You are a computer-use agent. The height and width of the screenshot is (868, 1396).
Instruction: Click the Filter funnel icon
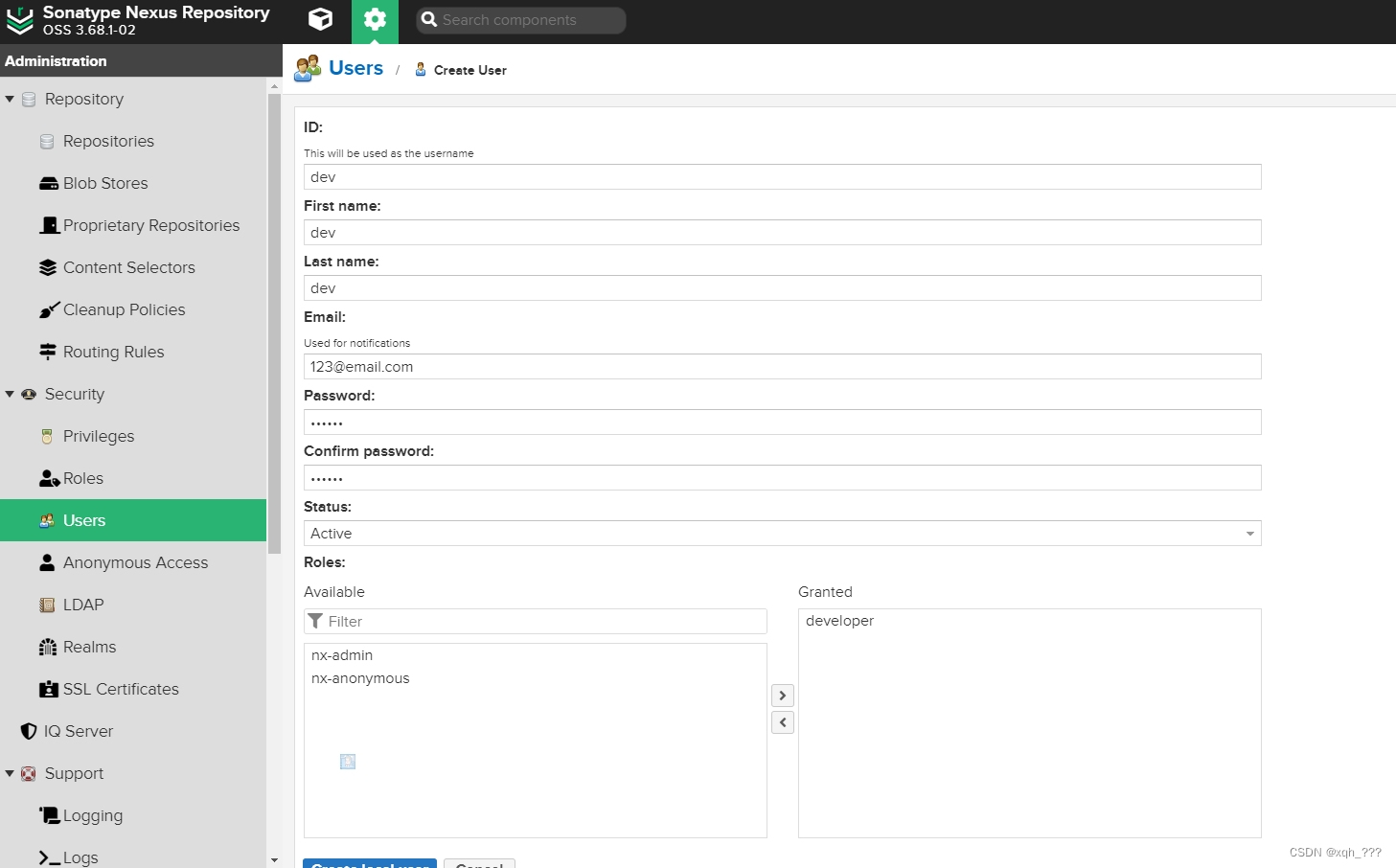315,621
